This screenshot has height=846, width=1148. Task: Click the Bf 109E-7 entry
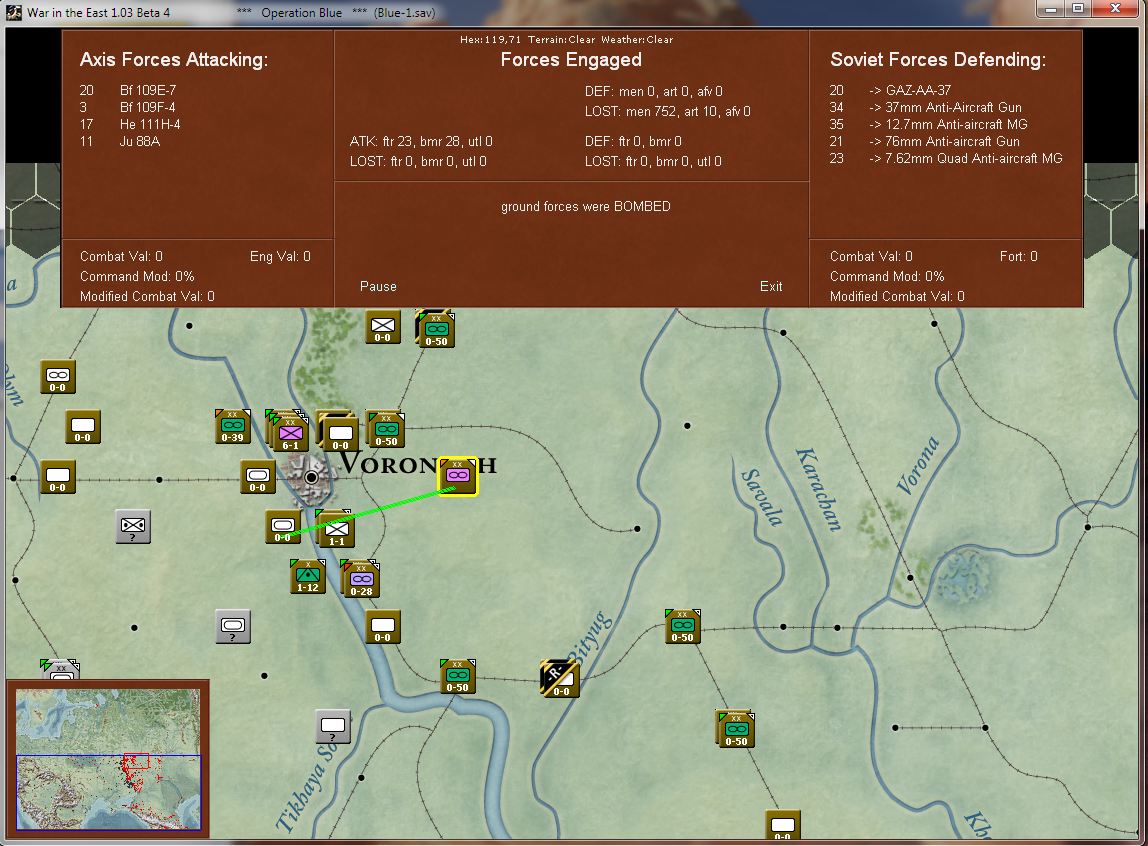coord(148,90)
